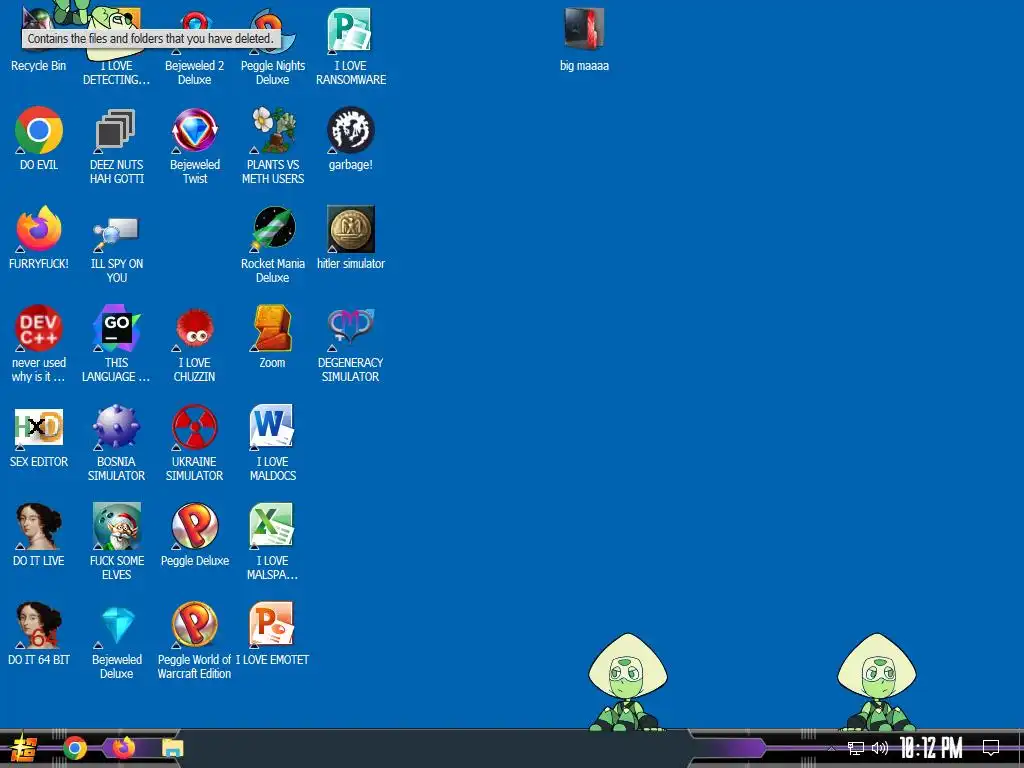
Task: Open the garbage! shortcut
Action: [351, 138]
